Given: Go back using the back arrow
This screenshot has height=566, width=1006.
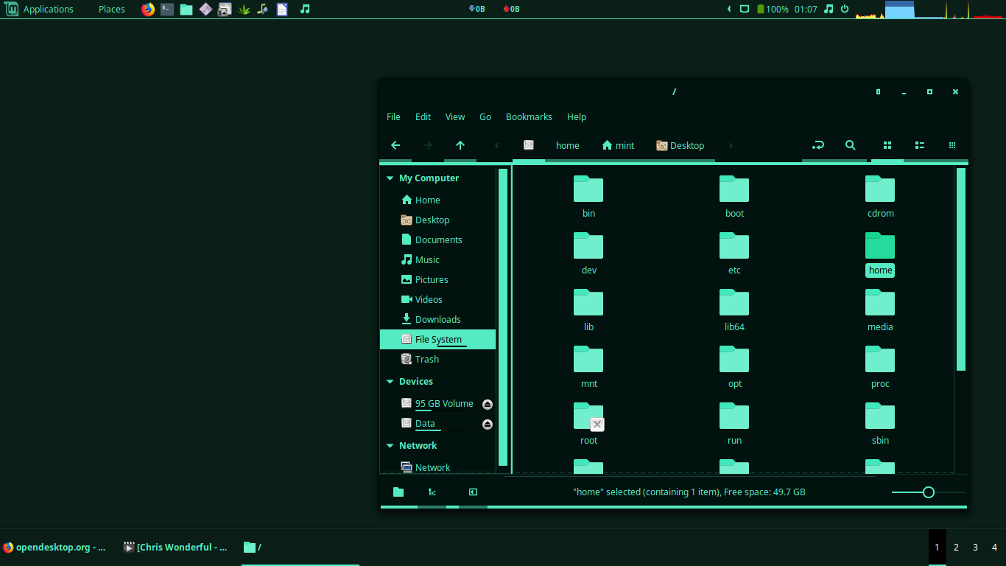Looking at the screenshot, I should pos(395,146).
